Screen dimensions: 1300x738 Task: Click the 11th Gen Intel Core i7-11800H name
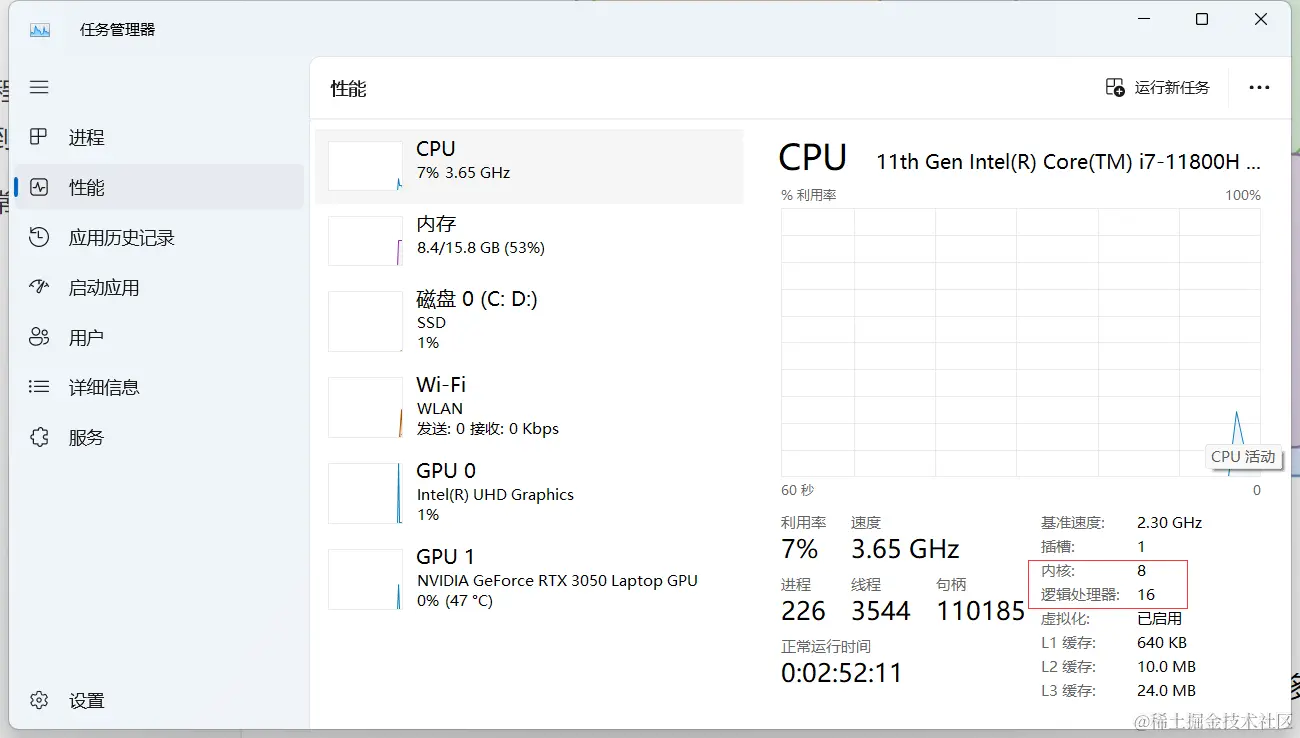[x=1068, y=161]
